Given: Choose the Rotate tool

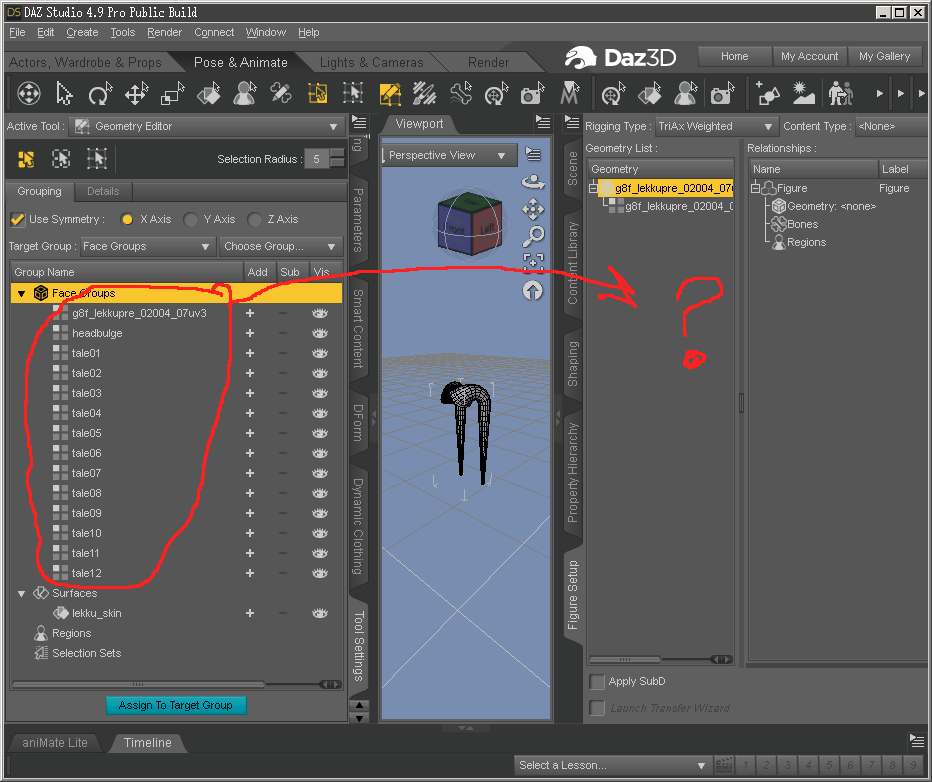Looking at the screenshot, I should tap(100, 94).
